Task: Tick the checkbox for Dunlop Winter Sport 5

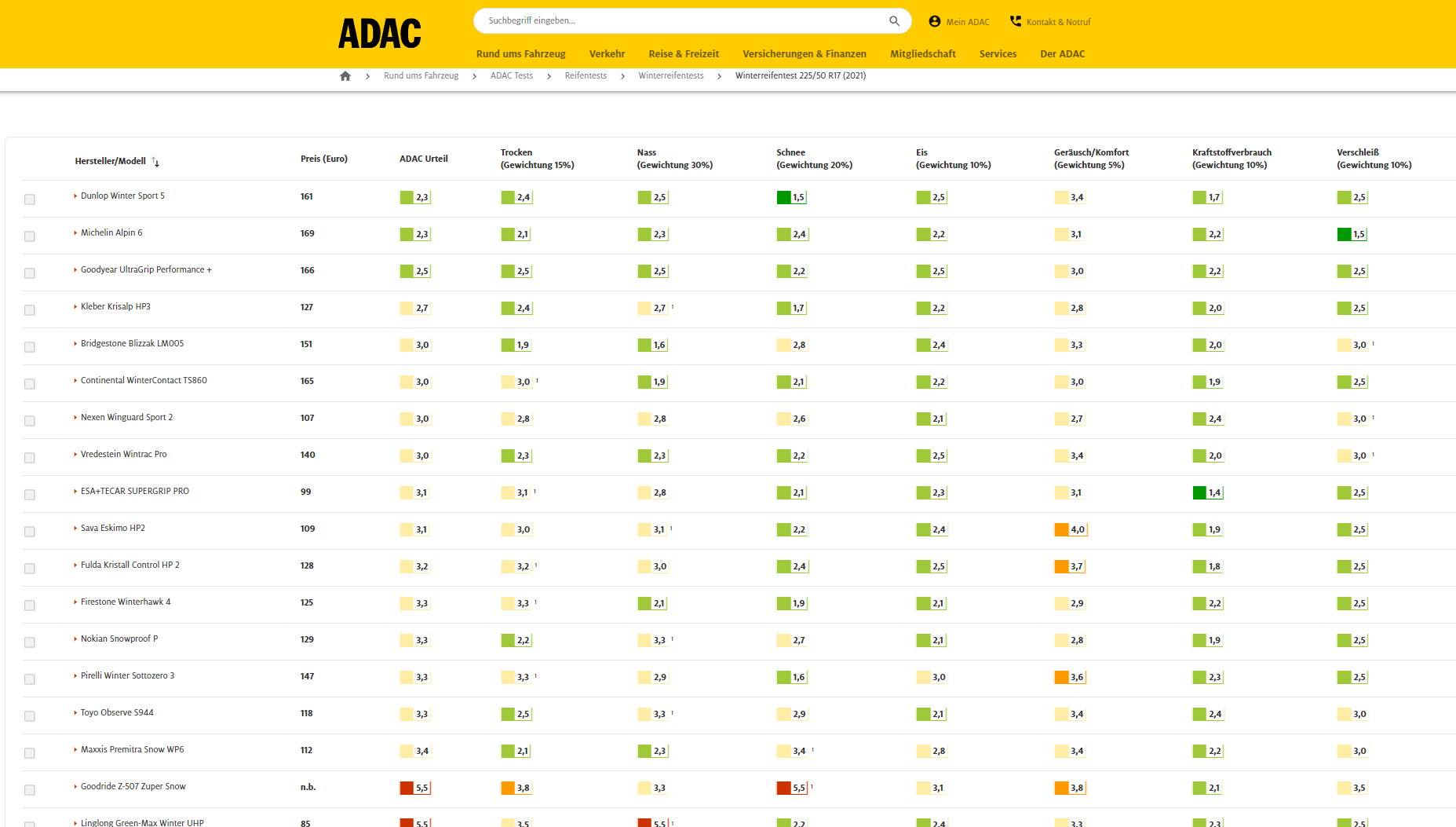Action: [x=30, y=199]
